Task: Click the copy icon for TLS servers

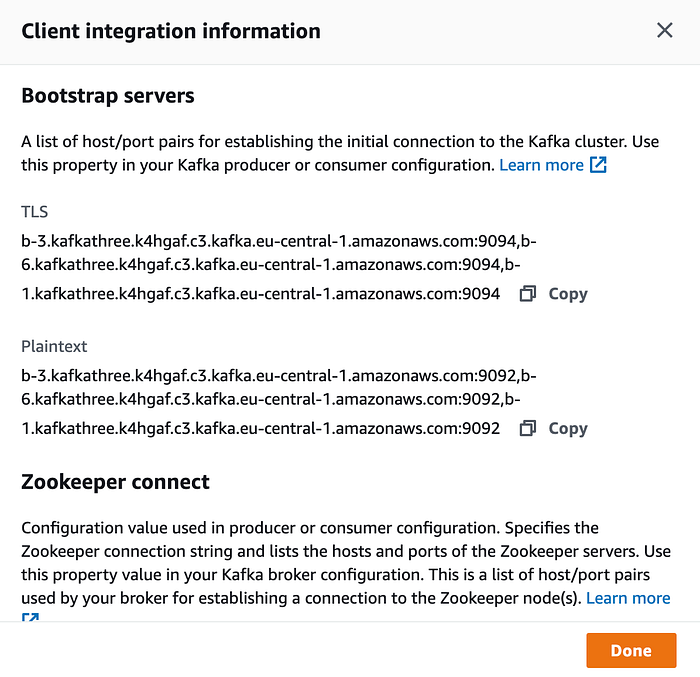Action: click(527, 294)
